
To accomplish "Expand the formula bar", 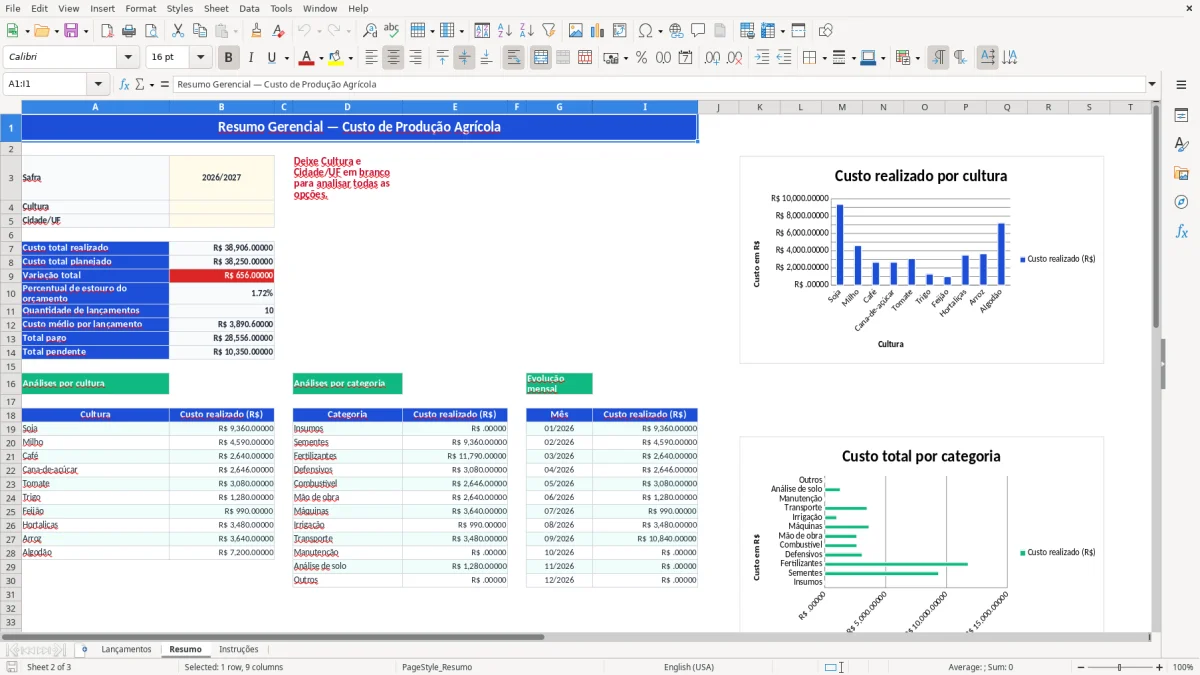I will tap(1152, 84).
